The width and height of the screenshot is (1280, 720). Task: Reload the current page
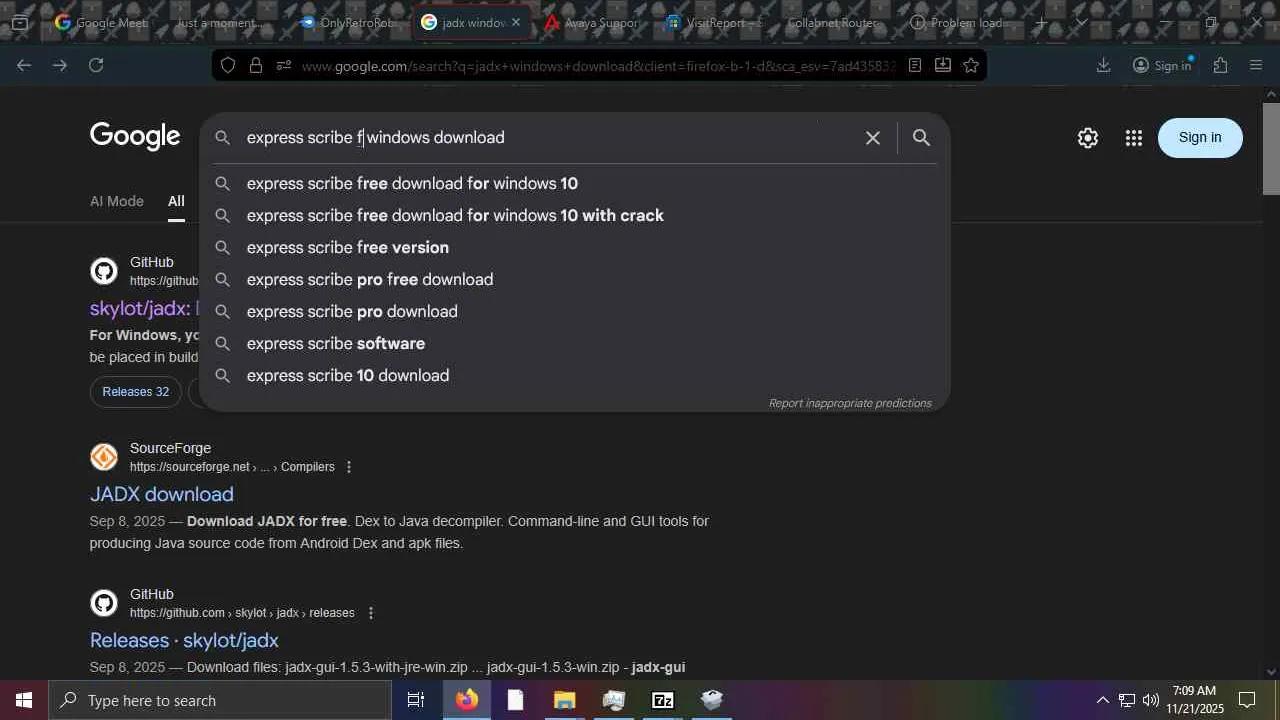click(x=96, y=65)
